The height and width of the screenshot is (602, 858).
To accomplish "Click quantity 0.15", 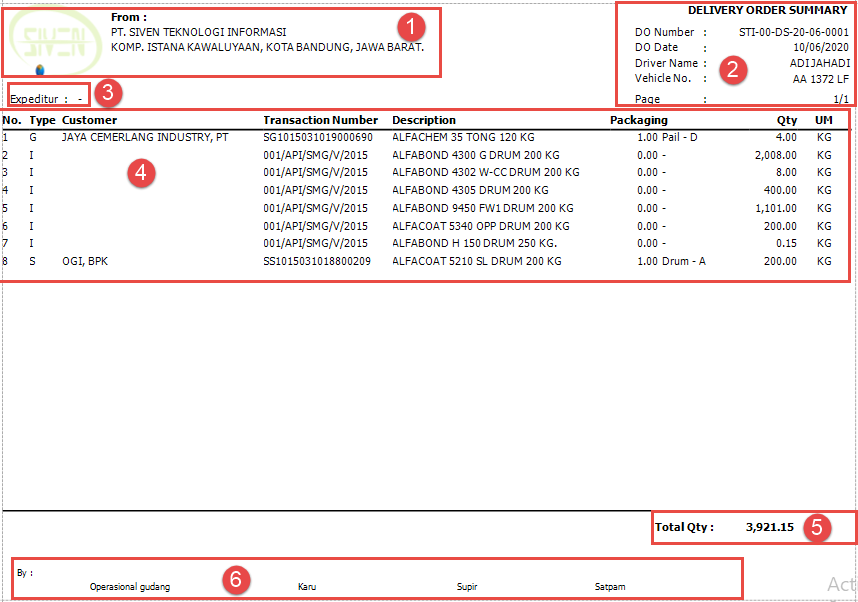I will pos(786,243).
